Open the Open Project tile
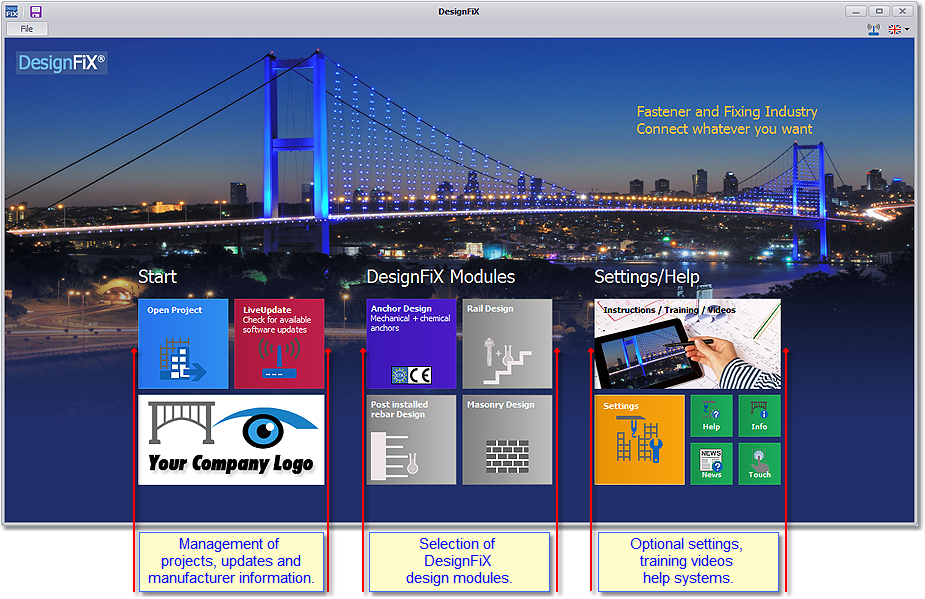 183,343
